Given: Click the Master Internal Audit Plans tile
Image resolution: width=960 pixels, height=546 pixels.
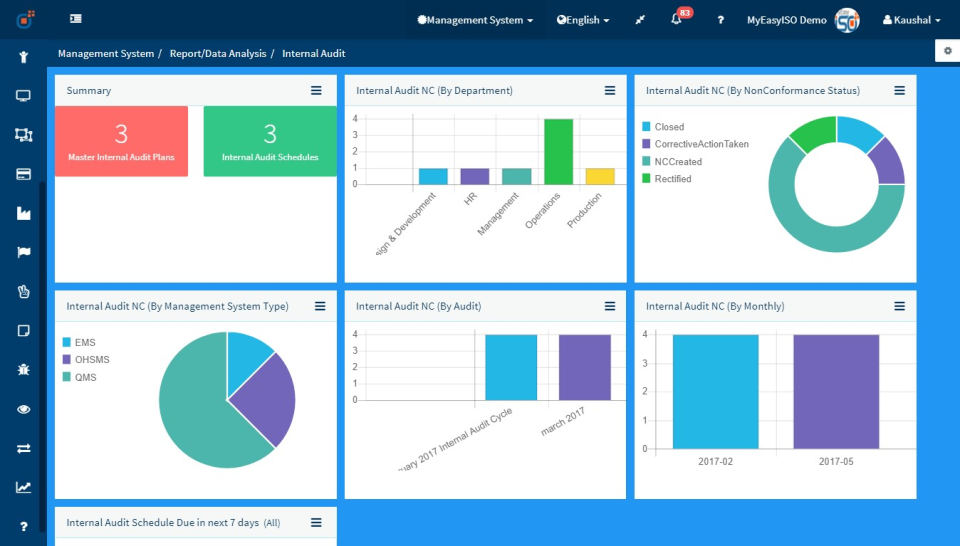Looking at the screenshot, I should 121,141.
